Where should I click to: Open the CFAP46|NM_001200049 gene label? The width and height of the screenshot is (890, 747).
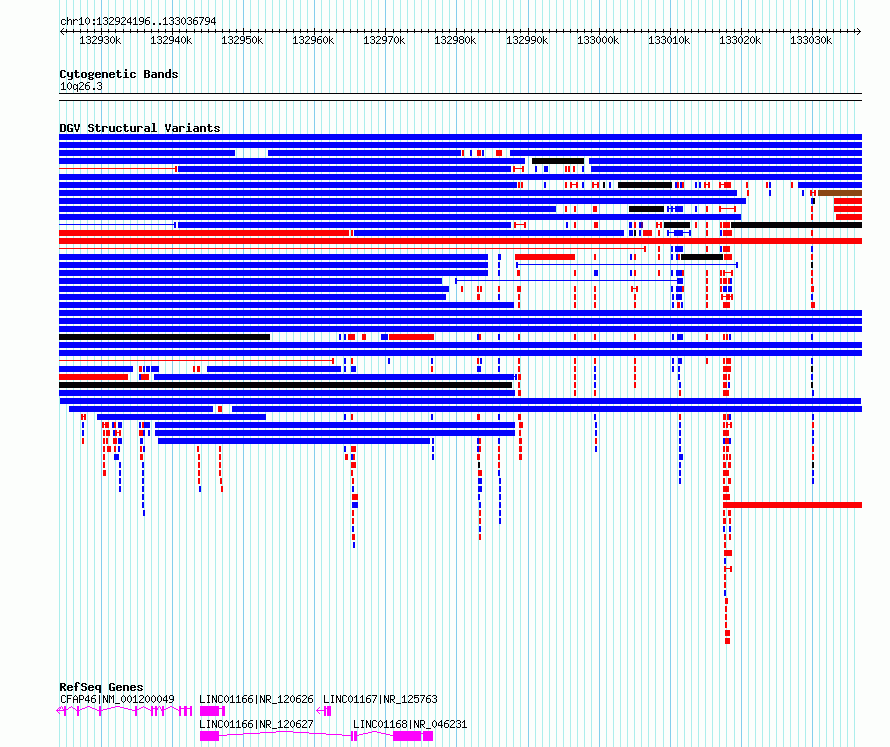(117, 699)
